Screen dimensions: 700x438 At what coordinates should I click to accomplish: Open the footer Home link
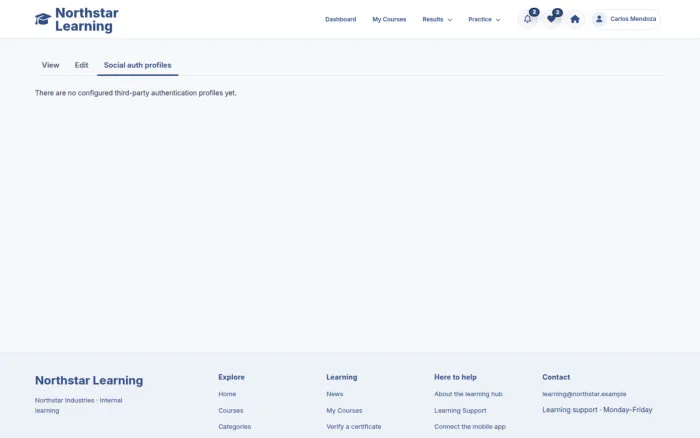coord(227,394)
